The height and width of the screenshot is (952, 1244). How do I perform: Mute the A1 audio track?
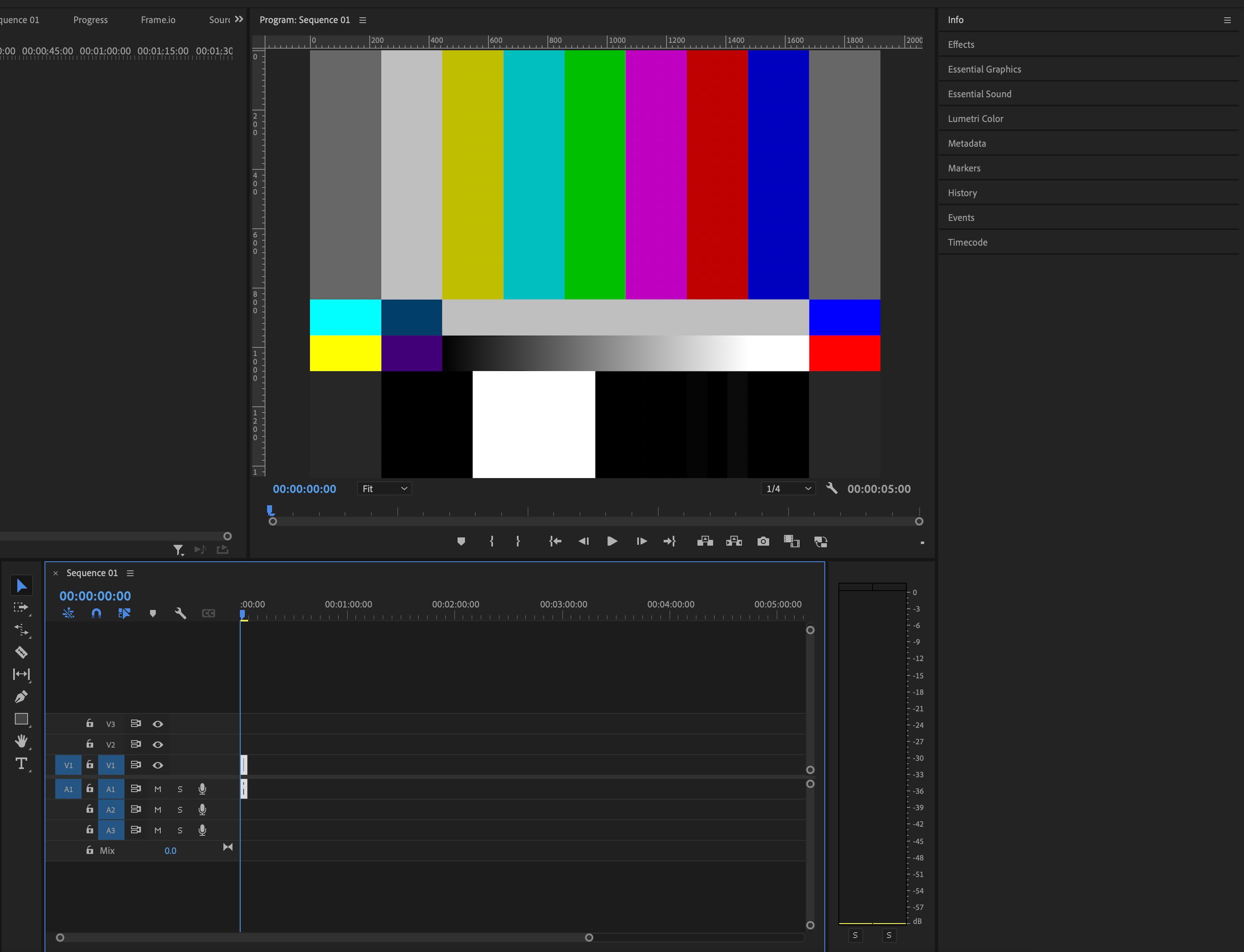point(157,789)
